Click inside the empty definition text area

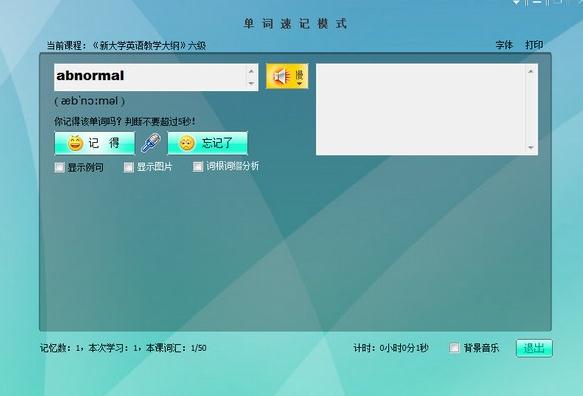coord(422,109)
